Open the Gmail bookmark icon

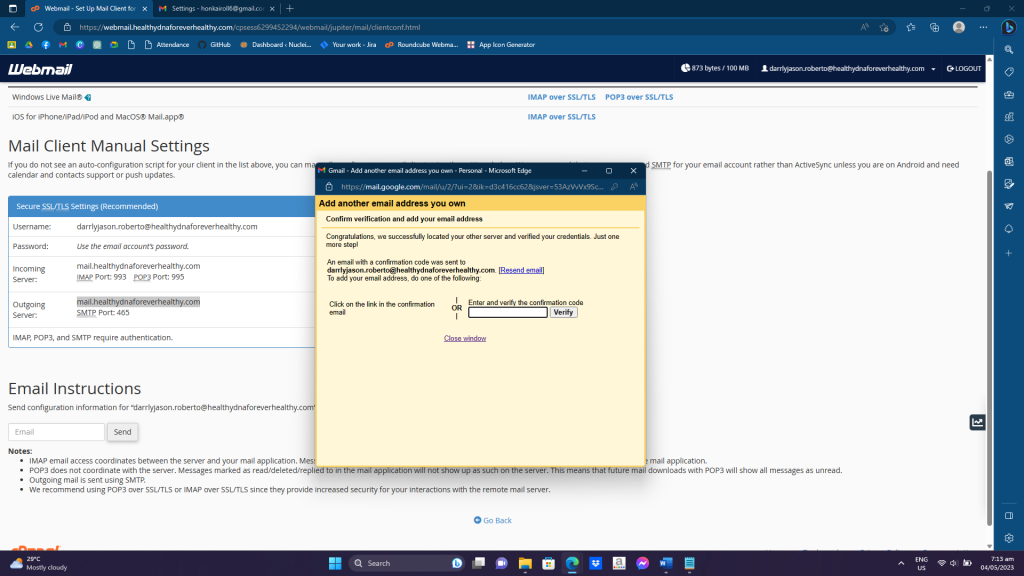63,45
